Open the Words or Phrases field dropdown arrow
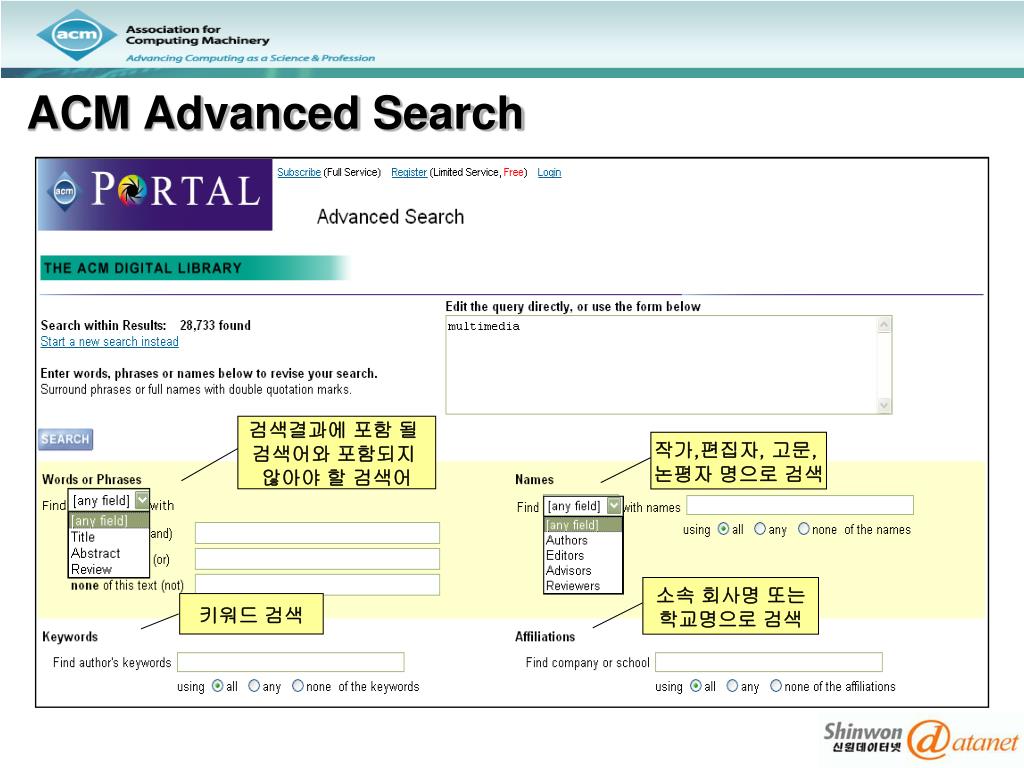Screen dimensions: 1024x768 point(142,500)
